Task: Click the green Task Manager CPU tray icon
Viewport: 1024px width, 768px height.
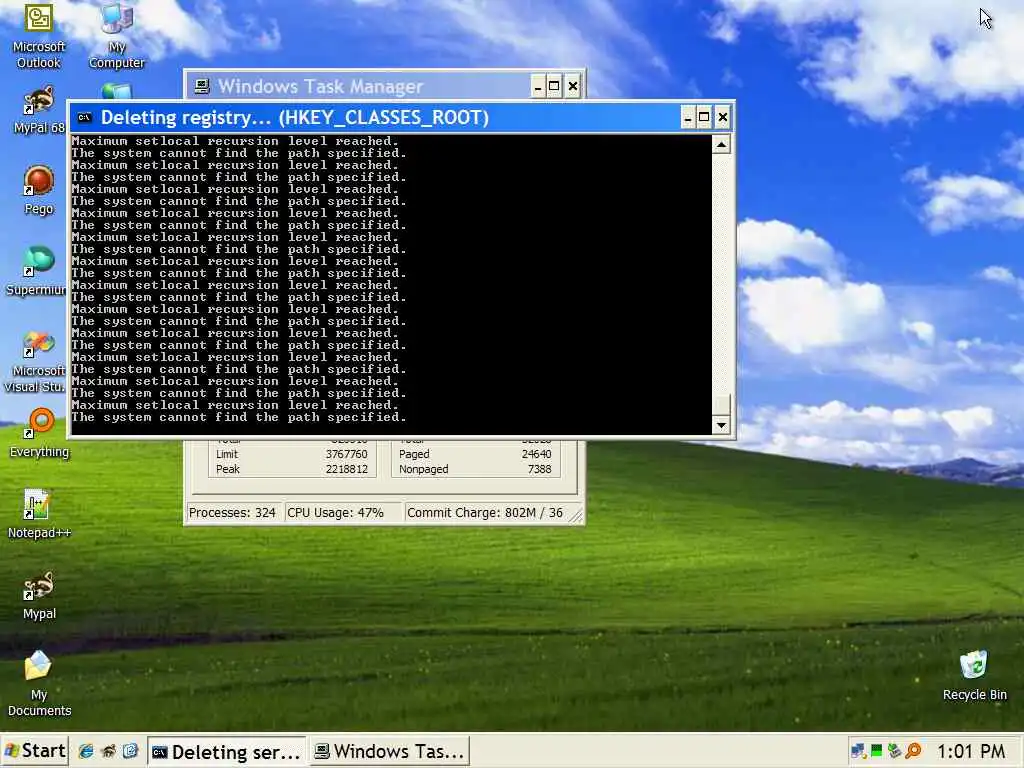Action: coord(876,751)
